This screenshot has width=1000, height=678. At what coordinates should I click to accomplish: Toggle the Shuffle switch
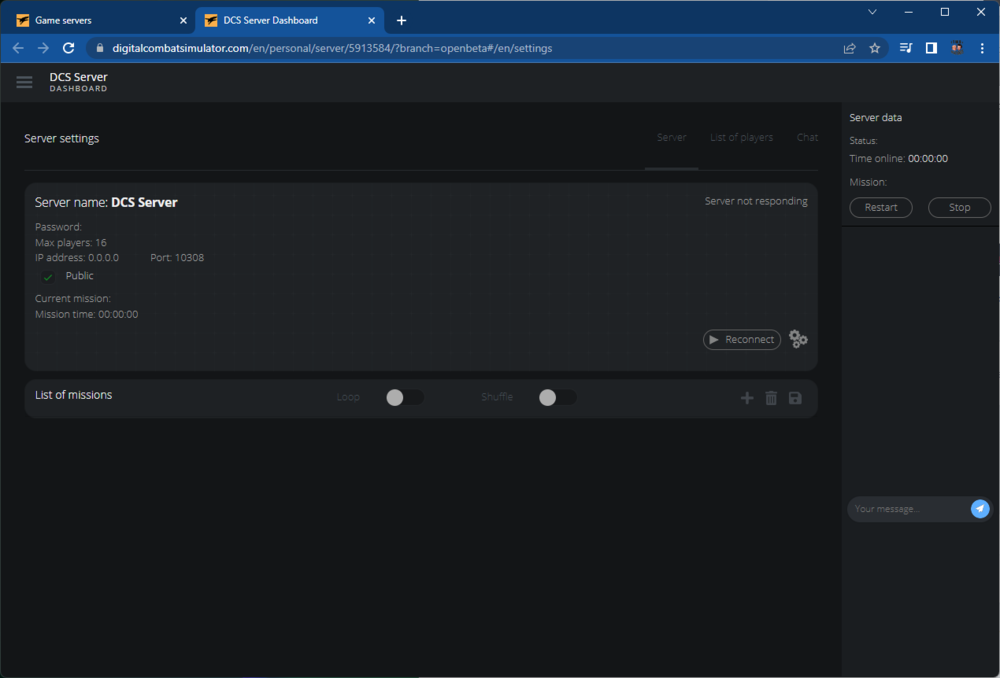coord(557,397)
